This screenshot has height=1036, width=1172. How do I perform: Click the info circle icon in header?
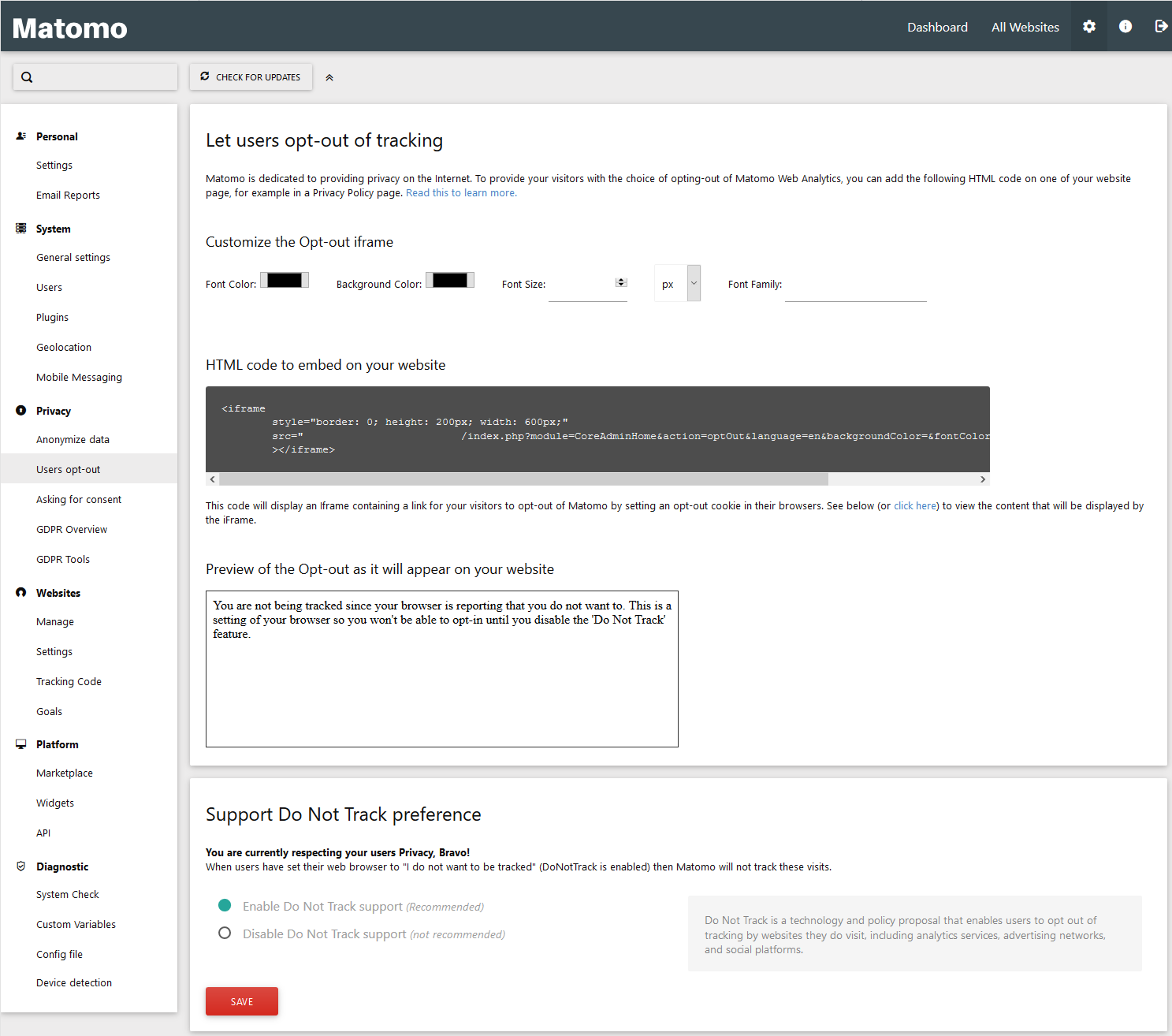1125,27
